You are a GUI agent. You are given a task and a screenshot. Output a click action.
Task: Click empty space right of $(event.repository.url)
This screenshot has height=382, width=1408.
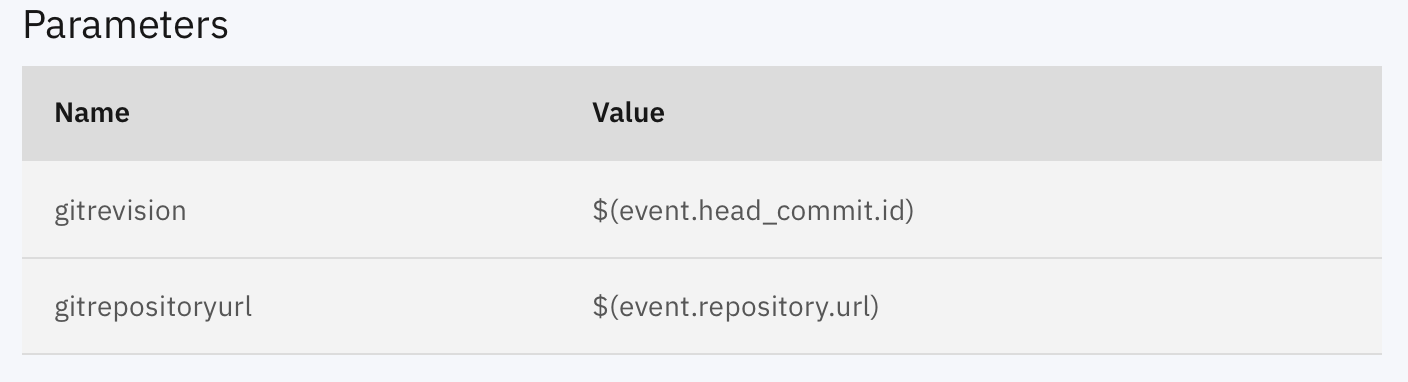coord(1130,306)
